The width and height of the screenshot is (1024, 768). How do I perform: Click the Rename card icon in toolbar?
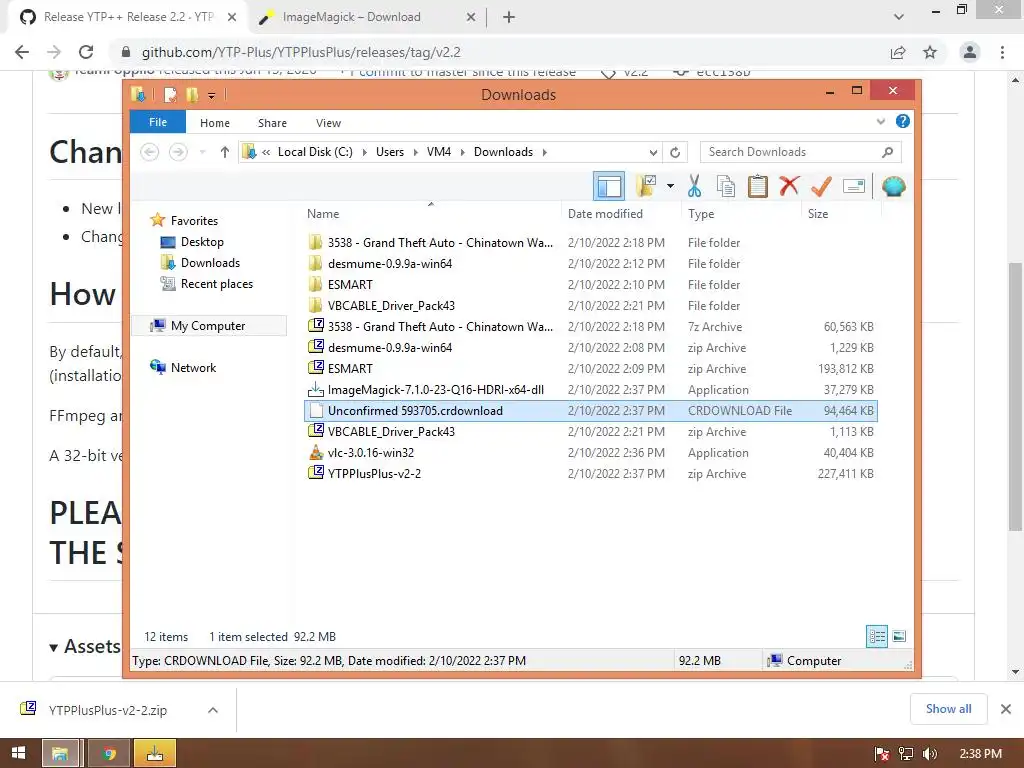point(854,187)
